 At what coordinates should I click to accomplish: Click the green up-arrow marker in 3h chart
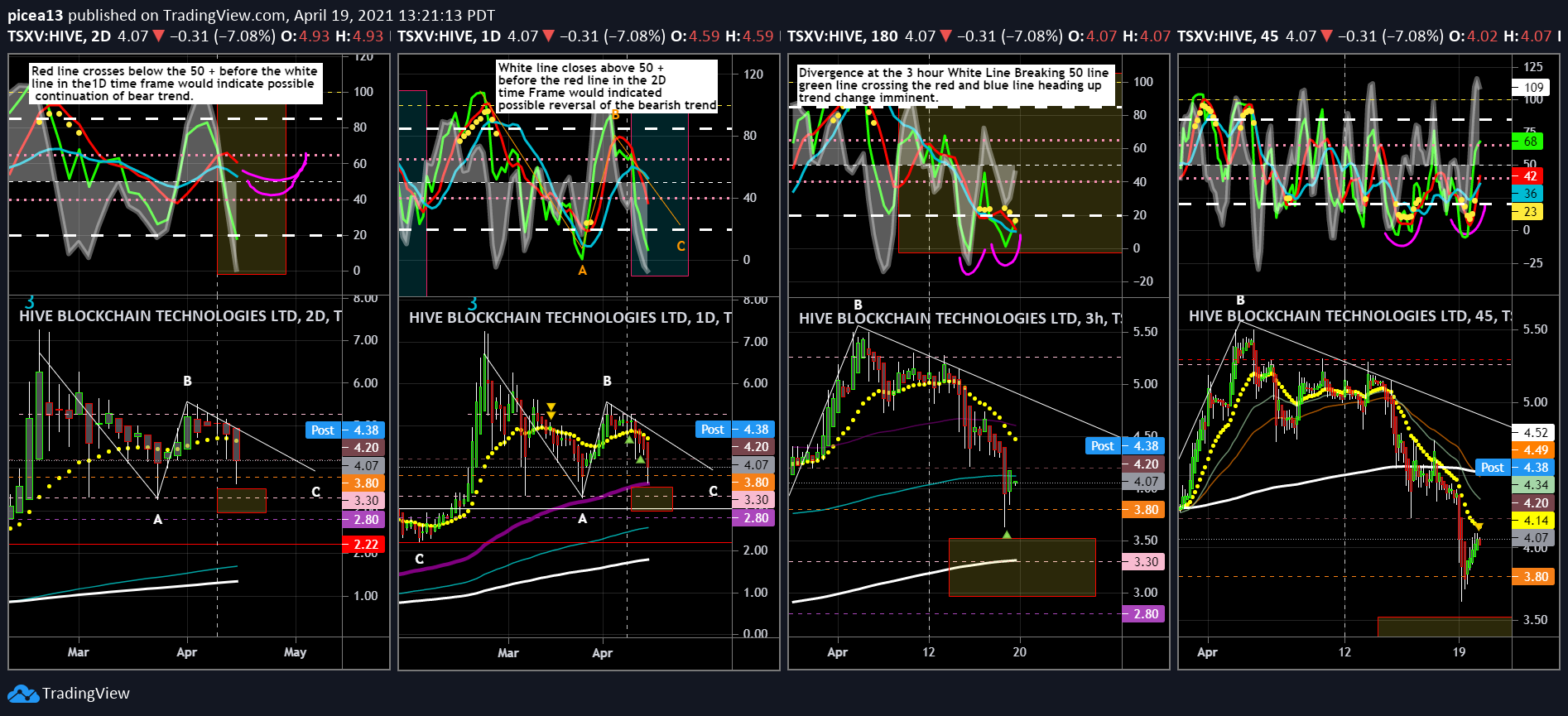point(1007,536)
